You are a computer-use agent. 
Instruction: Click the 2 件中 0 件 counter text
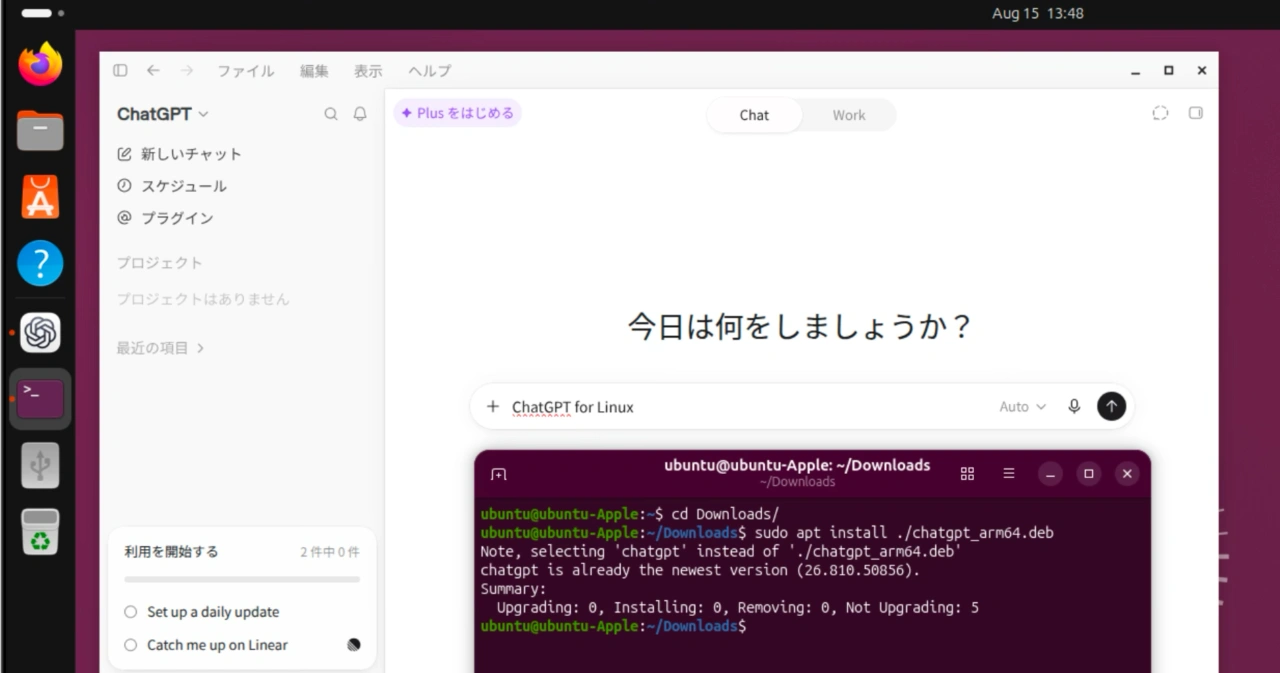click(330, 552)
